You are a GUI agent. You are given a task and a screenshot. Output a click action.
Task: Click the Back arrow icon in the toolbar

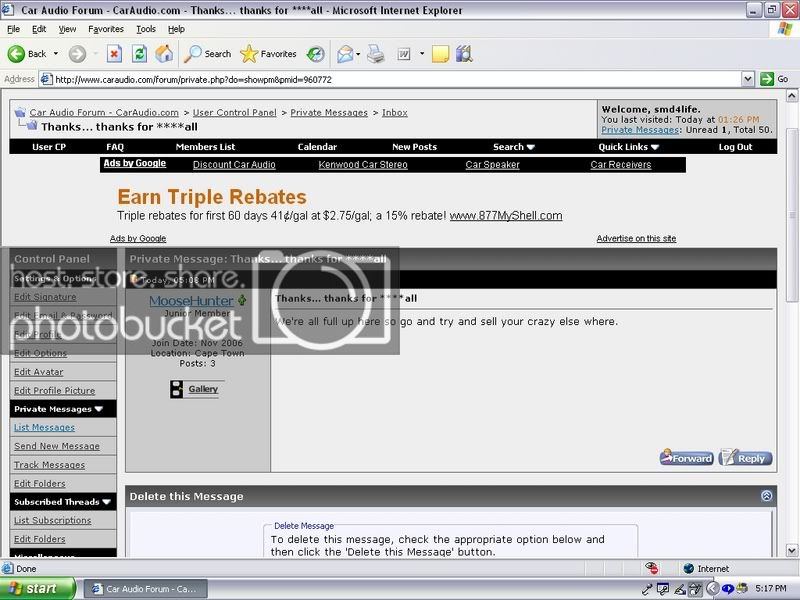click(x=16, y=54)
